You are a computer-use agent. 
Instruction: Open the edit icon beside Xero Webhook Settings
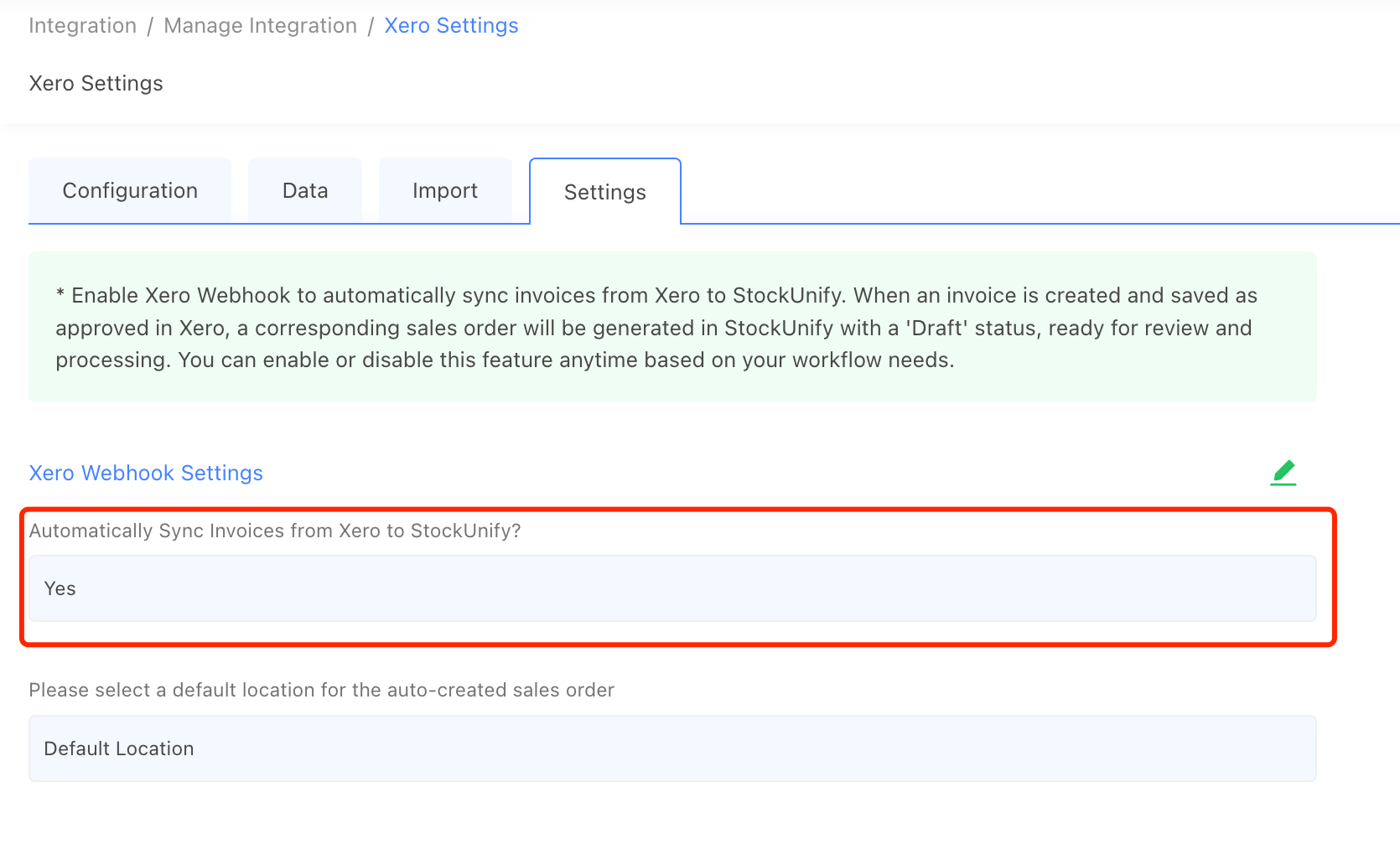[x=1283, y=472]
